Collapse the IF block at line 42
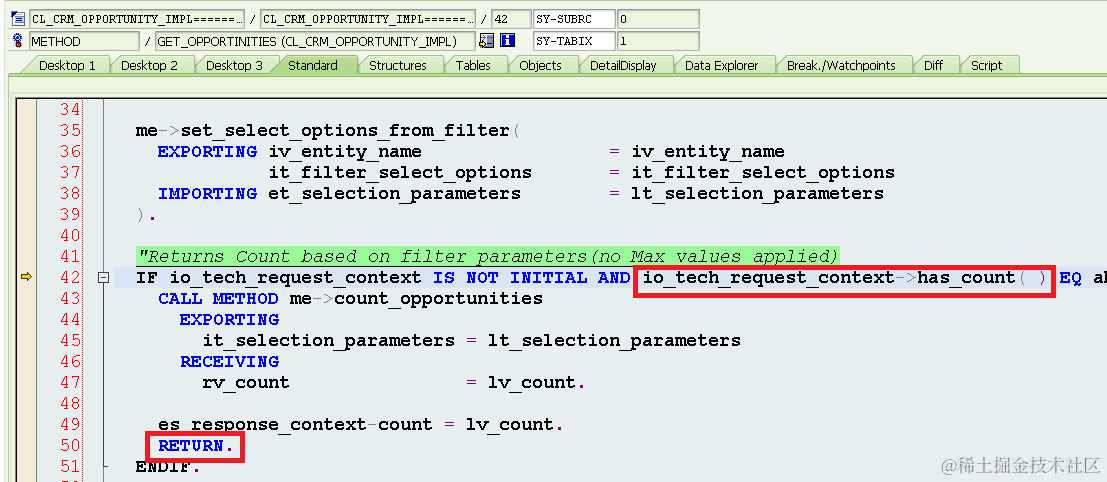Screen dimensions: 1107x482 [x=103, y=278]
